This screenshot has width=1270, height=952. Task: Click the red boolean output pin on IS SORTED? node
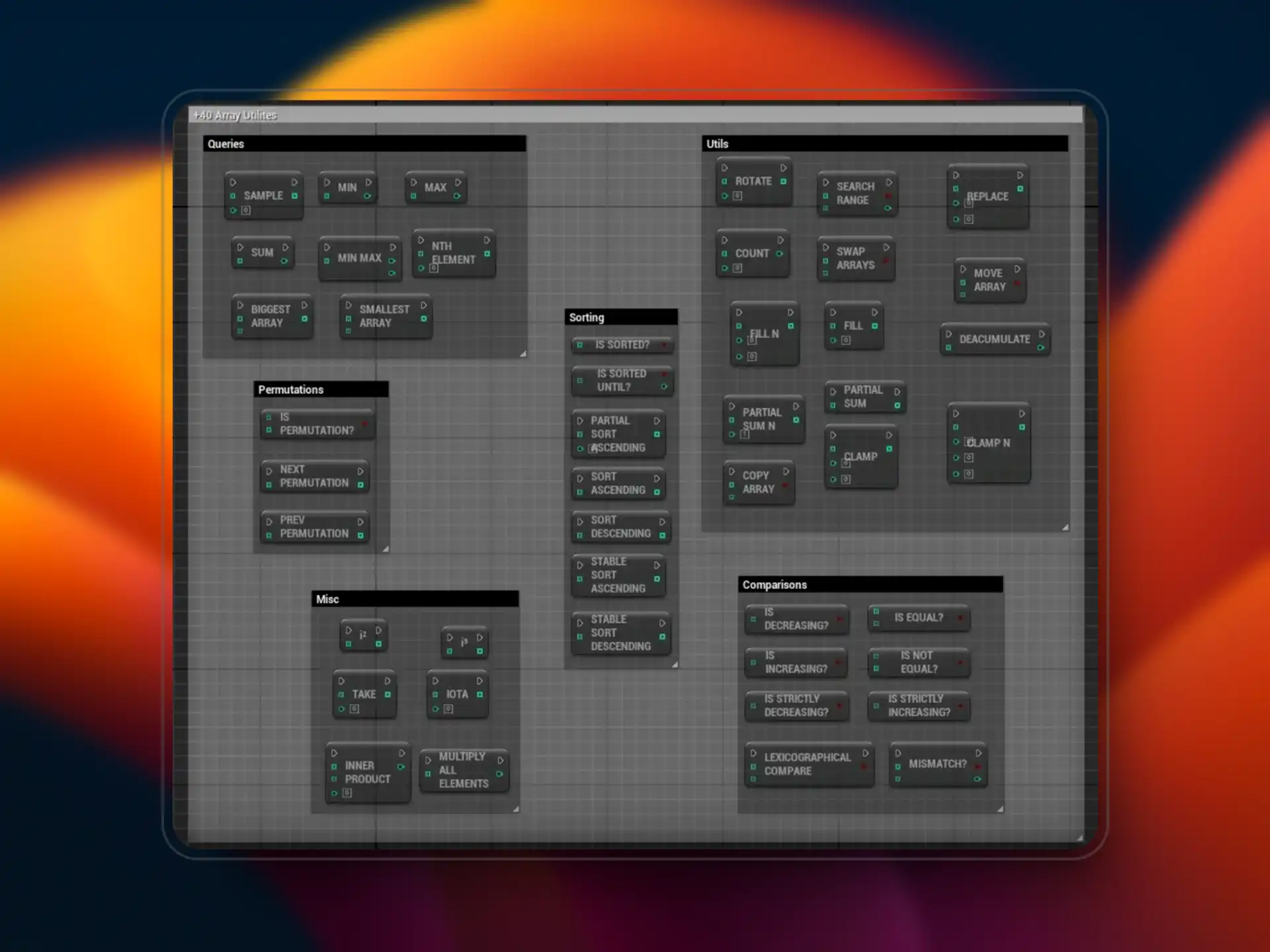[664, 344]
